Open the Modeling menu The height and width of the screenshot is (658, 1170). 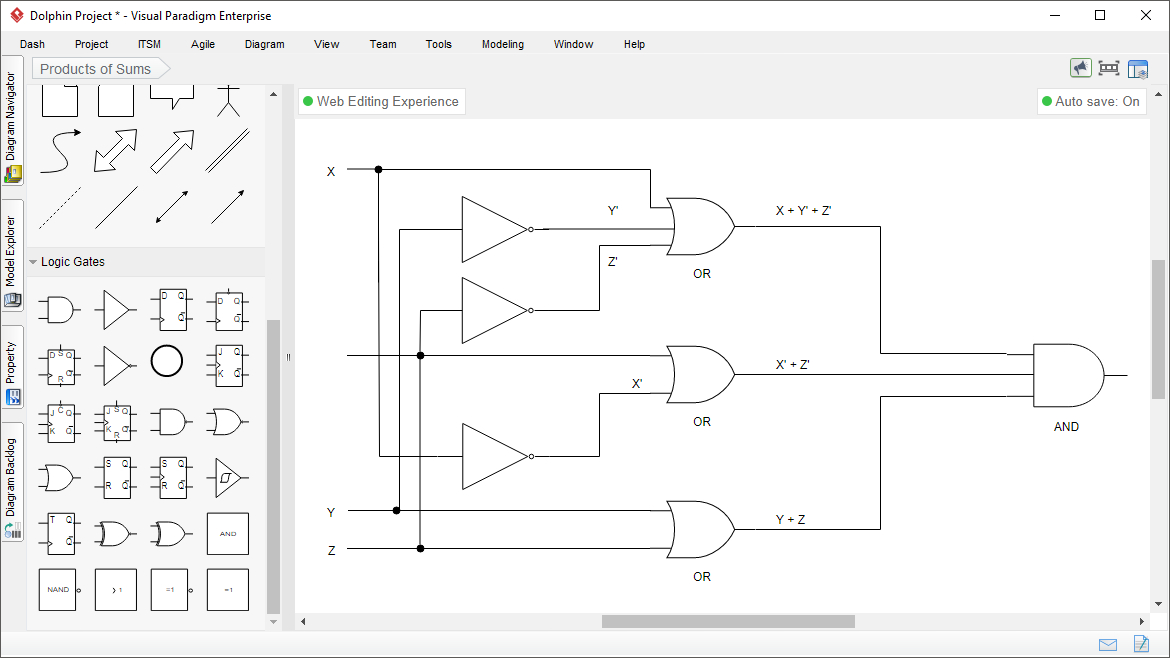click(502, 44)
